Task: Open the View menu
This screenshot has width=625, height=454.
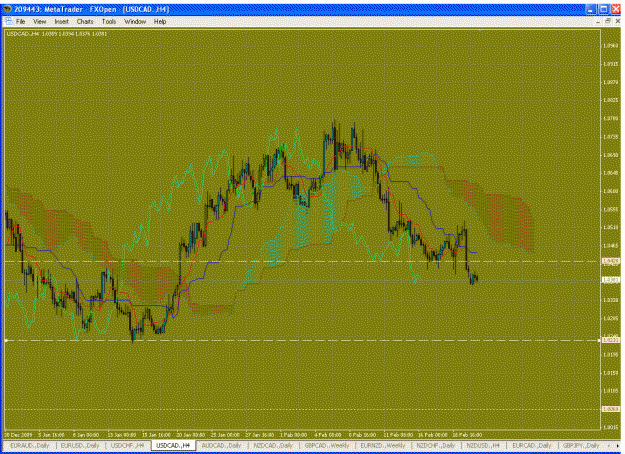Action: click(39, 22)
